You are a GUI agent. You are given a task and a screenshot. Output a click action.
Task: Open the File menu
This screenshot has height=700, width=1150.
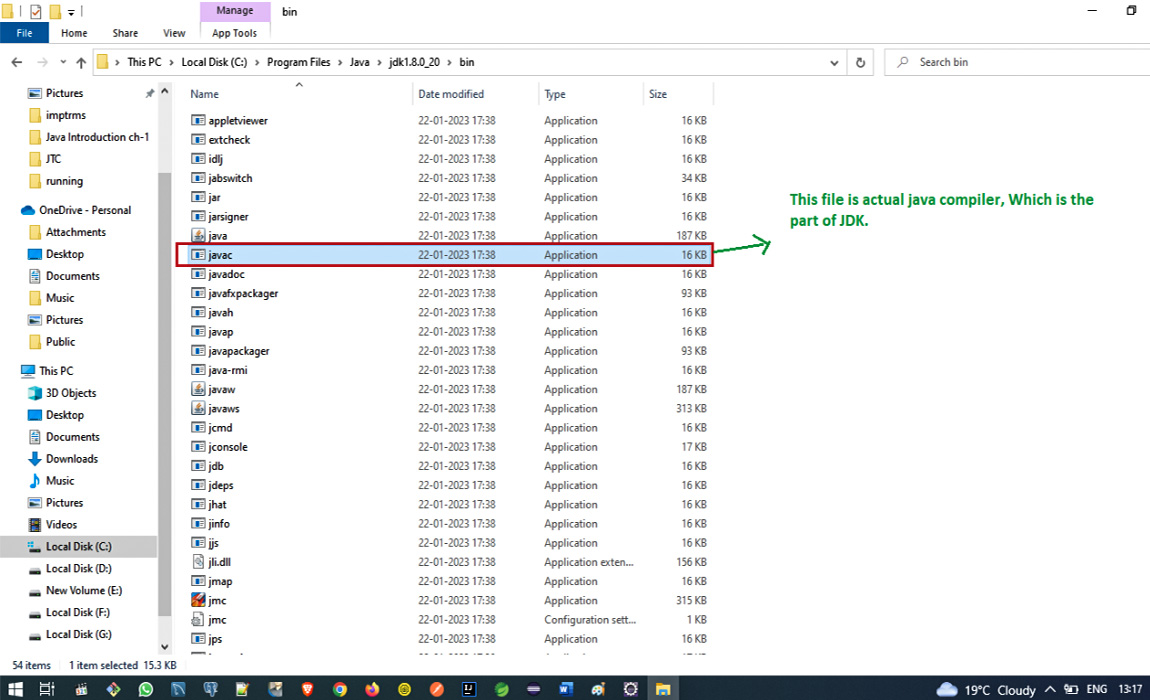pos(24,33)
